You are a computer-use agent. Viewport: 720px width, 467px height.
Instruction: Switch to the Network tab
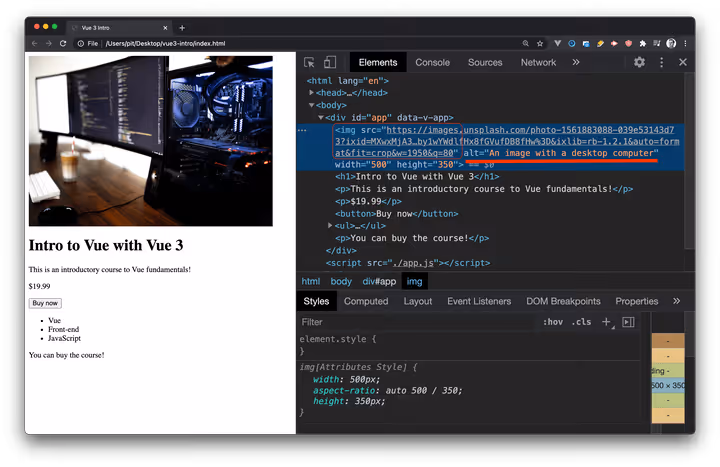(538, 62)
